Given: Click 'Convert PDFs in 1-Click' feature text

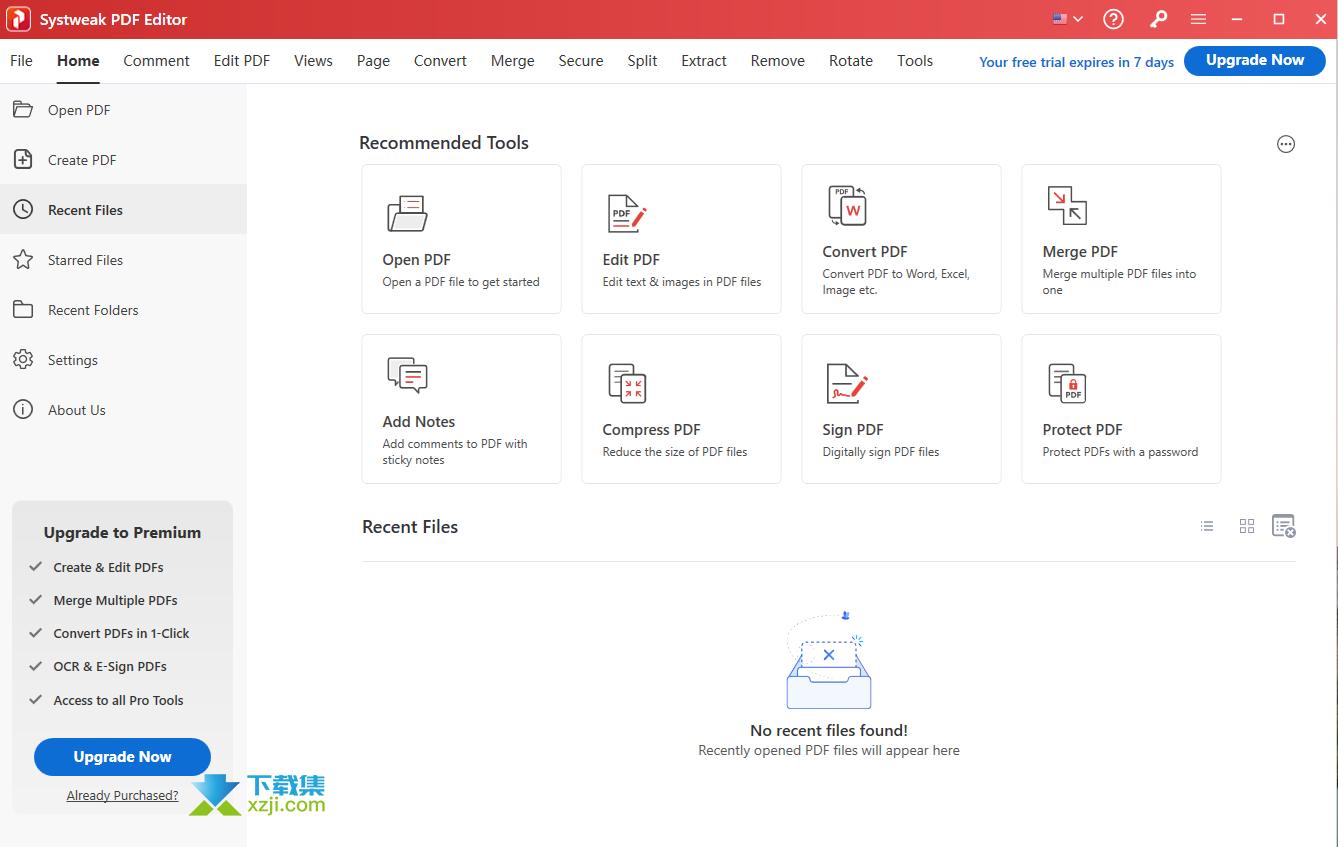Looking at the screenshot, I should click(x=121, y=633).
